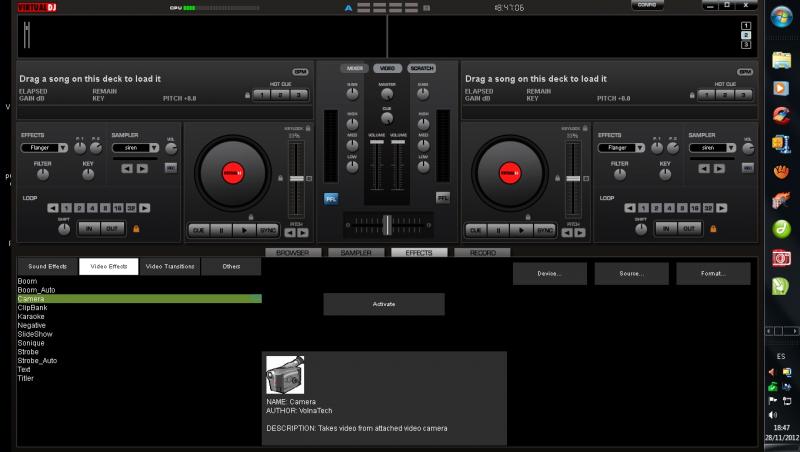Click the system tray volume speaker icon

(x=772, y=415)
